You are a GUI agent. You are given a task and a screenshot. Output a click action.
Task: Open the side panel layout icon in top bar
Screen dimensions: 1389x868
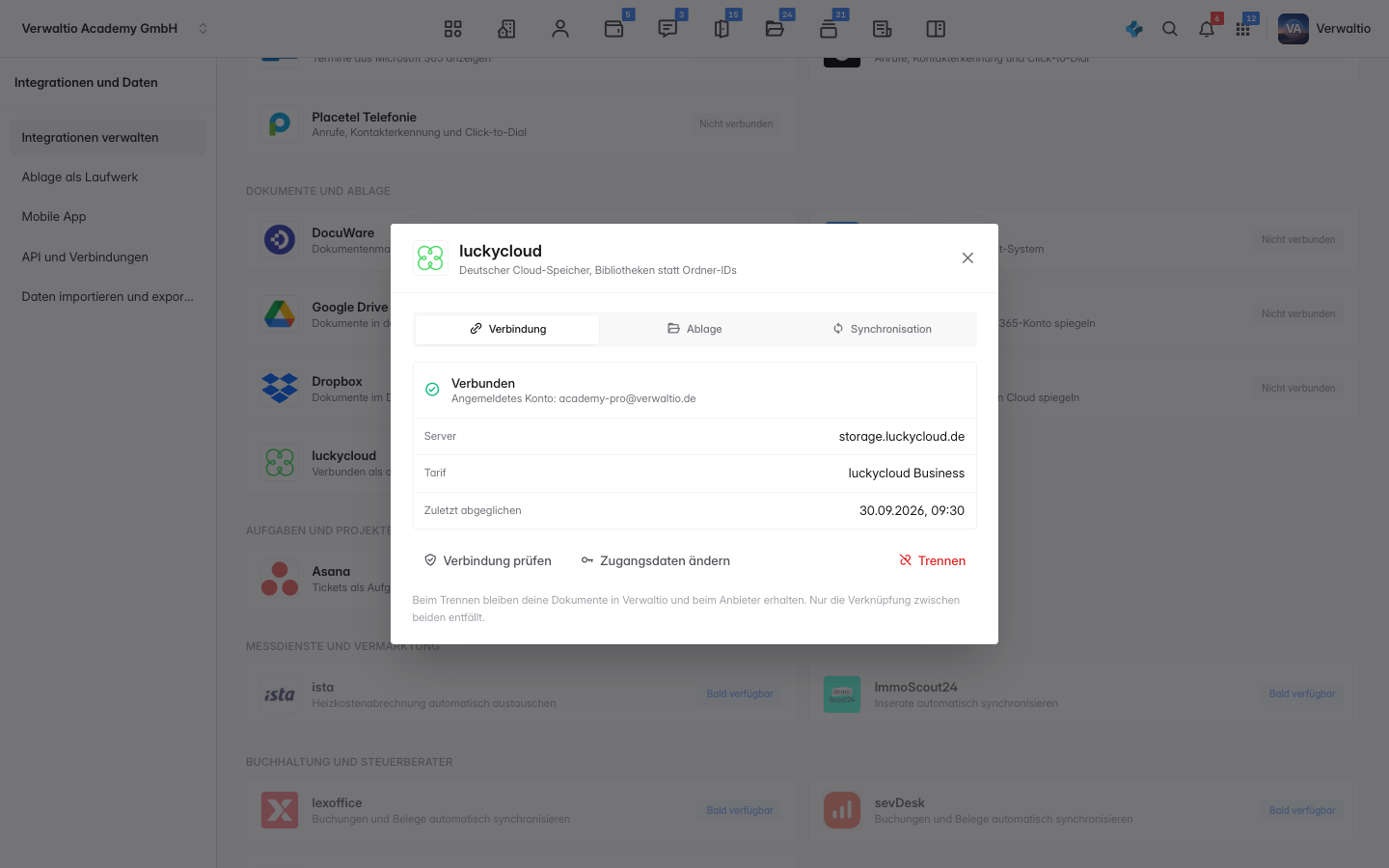coord(936,29)
